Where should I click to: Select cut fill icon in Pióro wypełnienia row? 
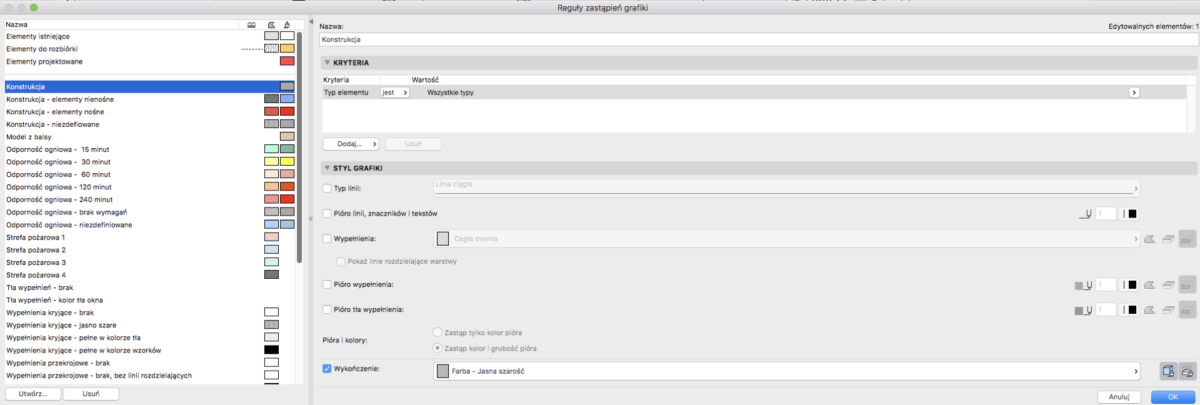1151,285
